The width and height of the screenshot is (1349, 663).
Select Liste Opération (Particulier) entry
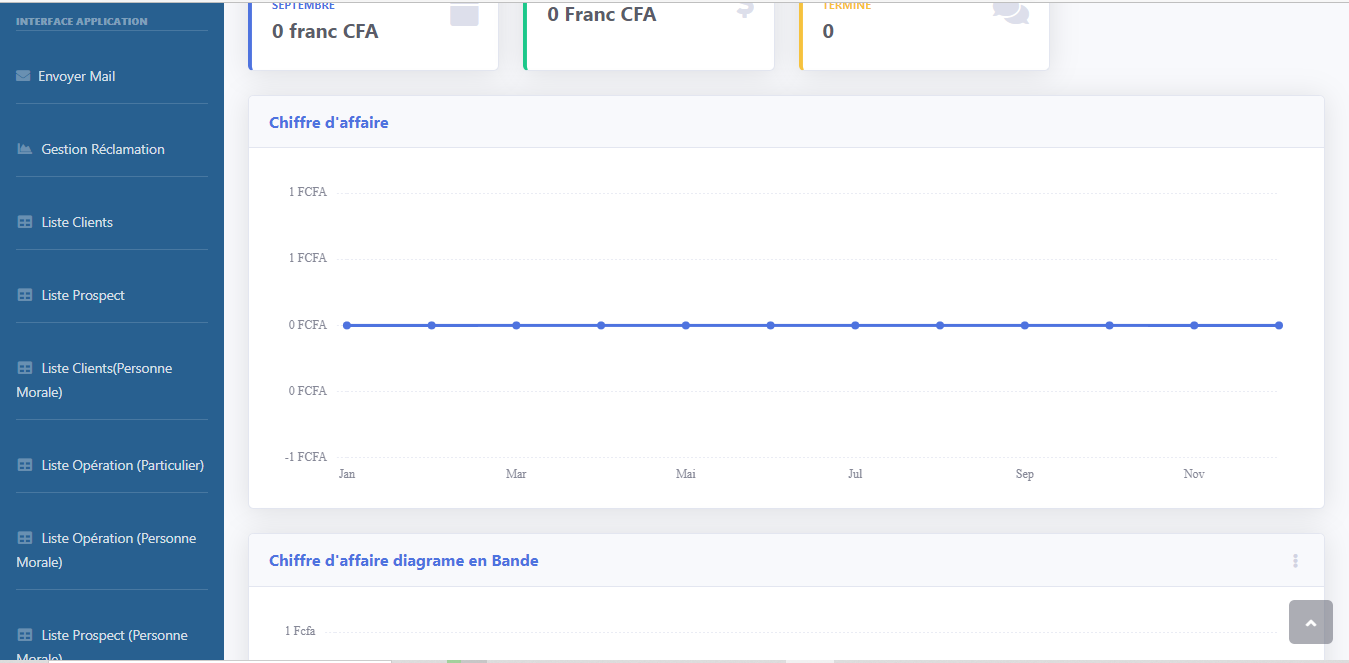coord(122,465)
